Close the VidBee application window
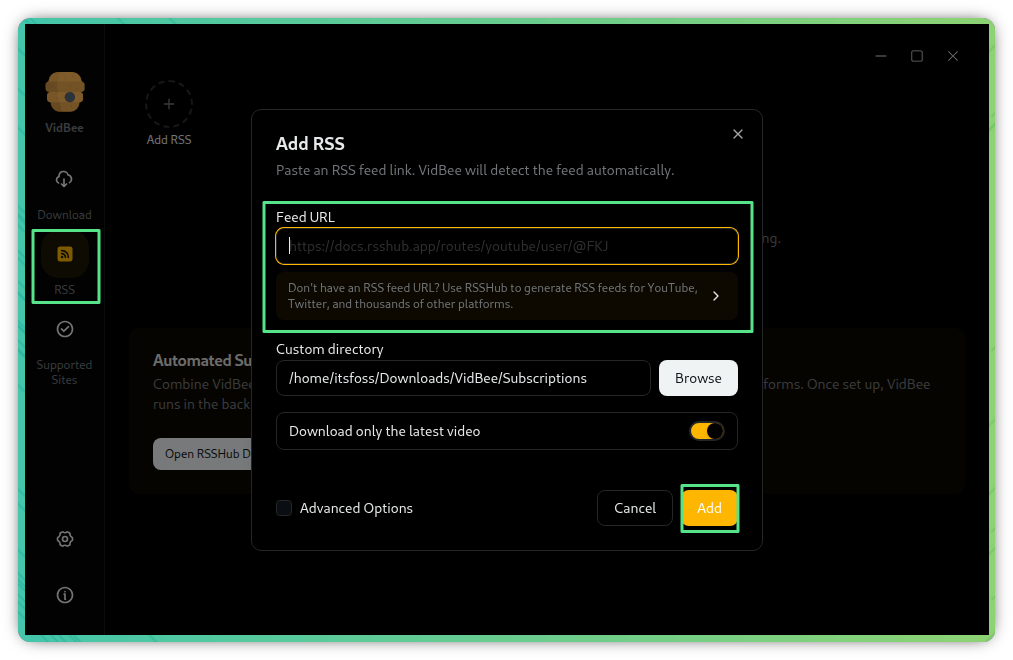 click(953, 56)
